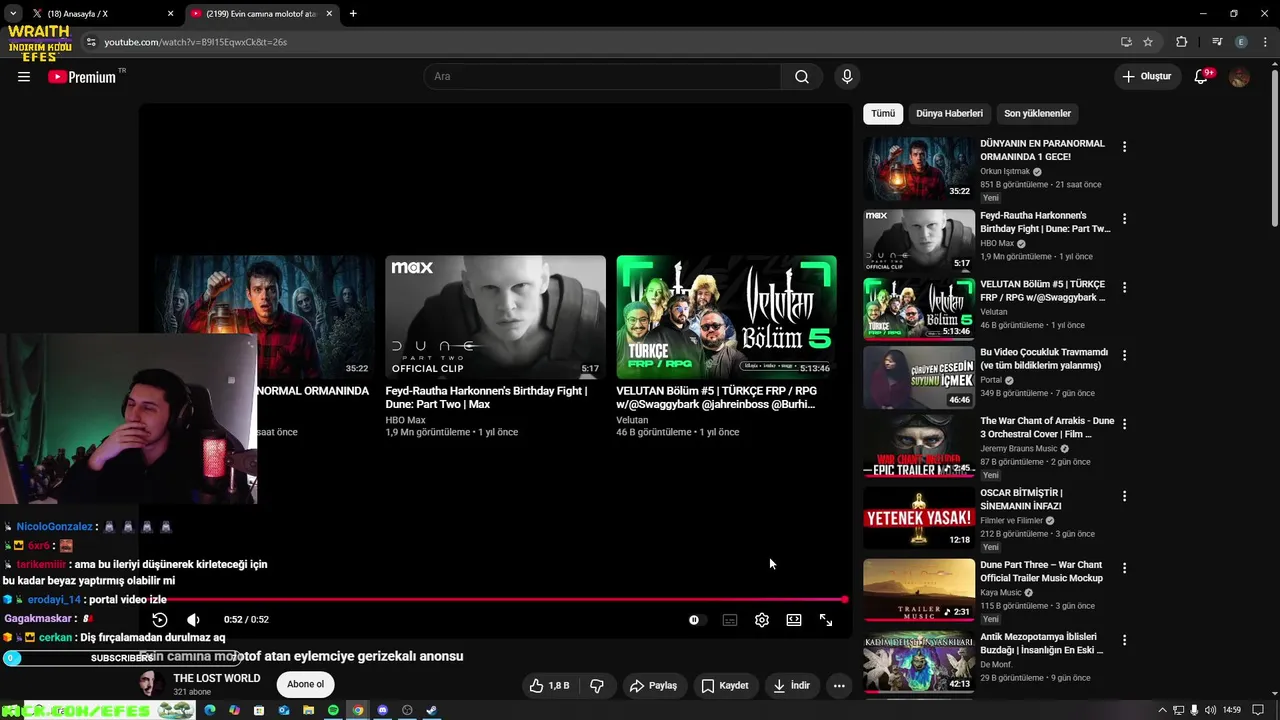Open the system tray volume icon
The height and width of the screenshot is (720, 1280).
coord(1211,710)
